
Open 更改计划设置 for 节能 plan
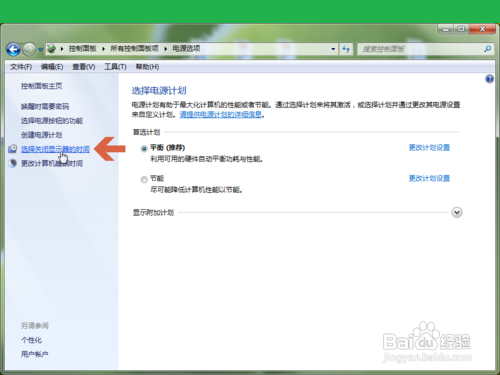point(429,178)
